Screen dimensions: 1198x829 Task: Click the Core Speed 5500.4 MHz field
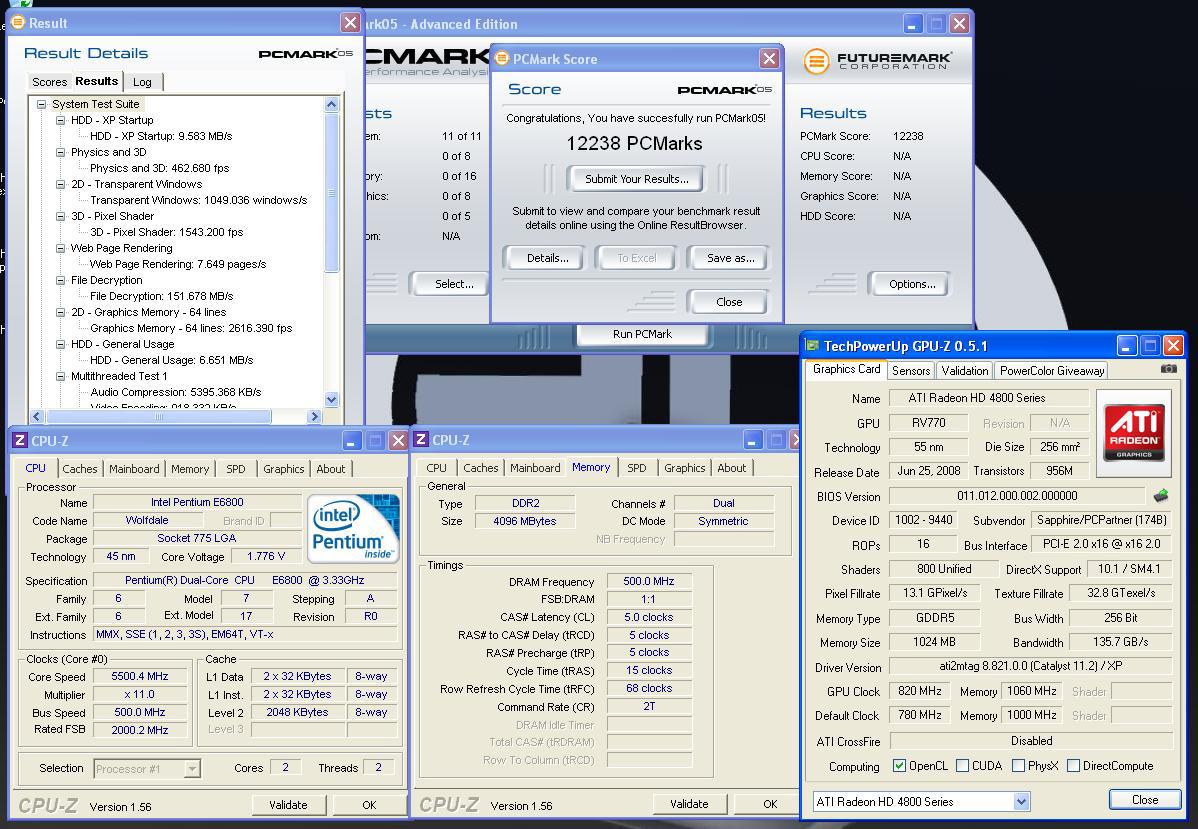139,676
